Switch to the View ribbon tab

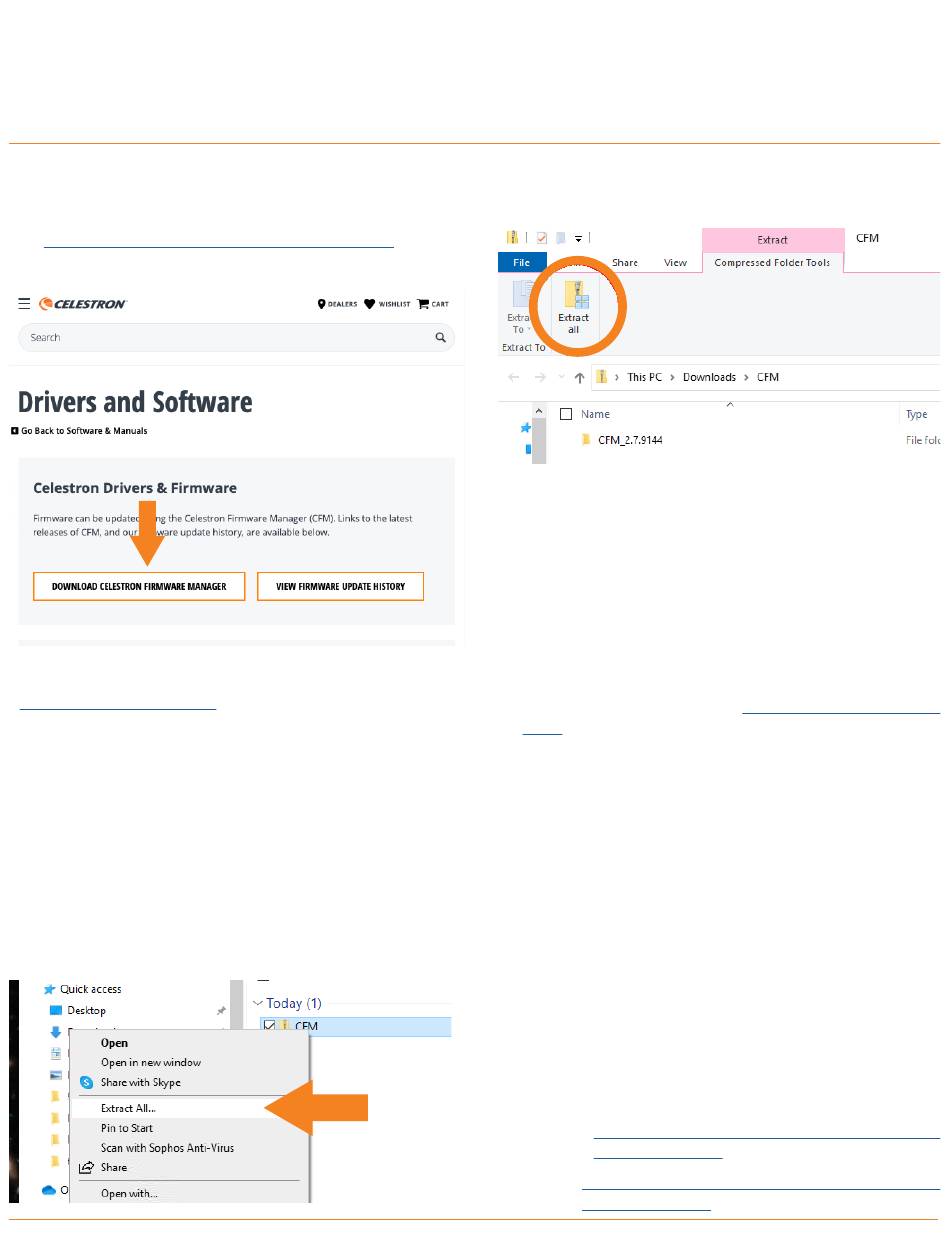tap(675, 263)
